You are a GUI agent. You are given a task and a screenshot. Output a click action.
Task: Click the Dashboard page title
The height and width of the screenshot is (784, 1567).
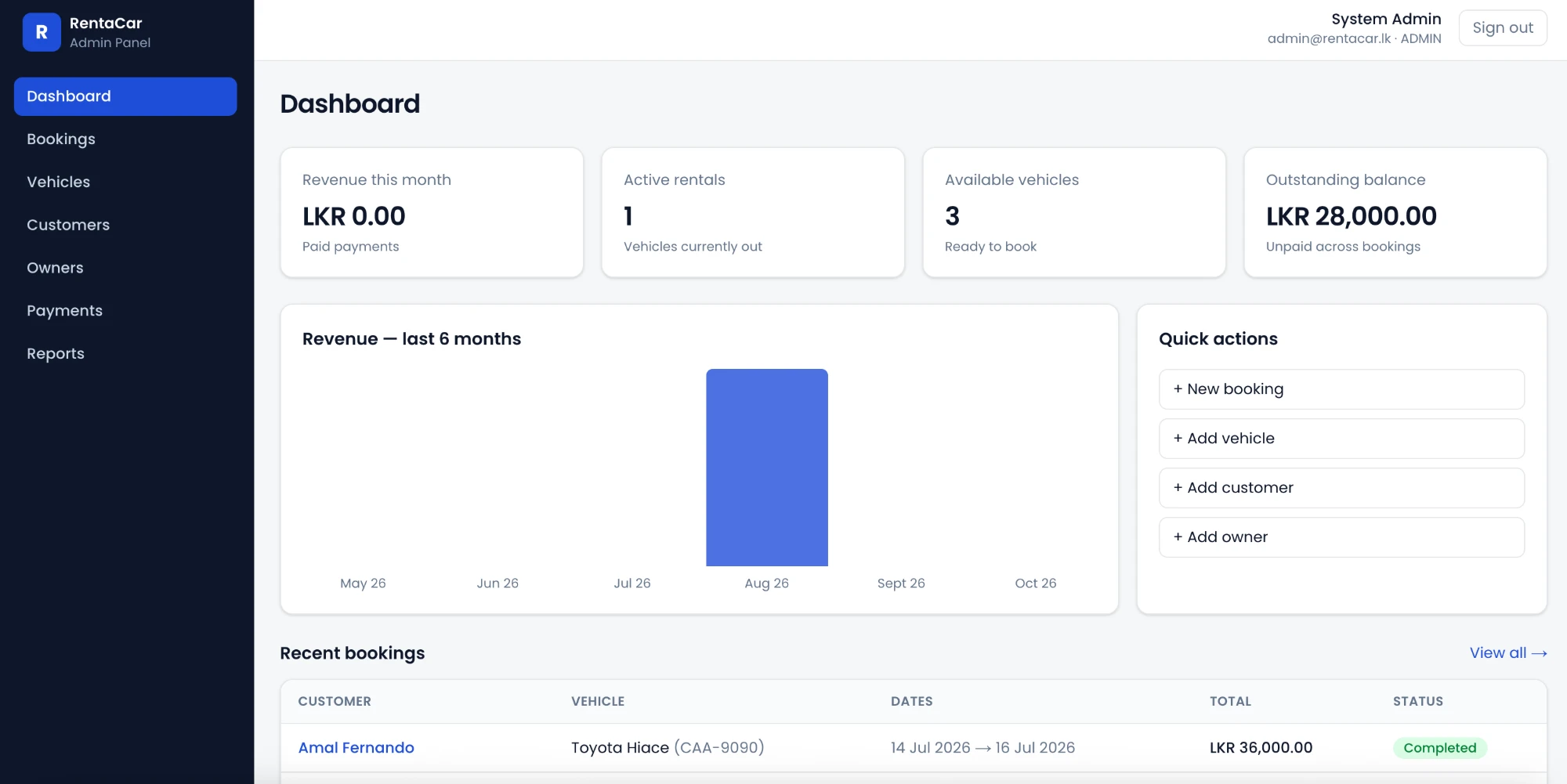350,103
